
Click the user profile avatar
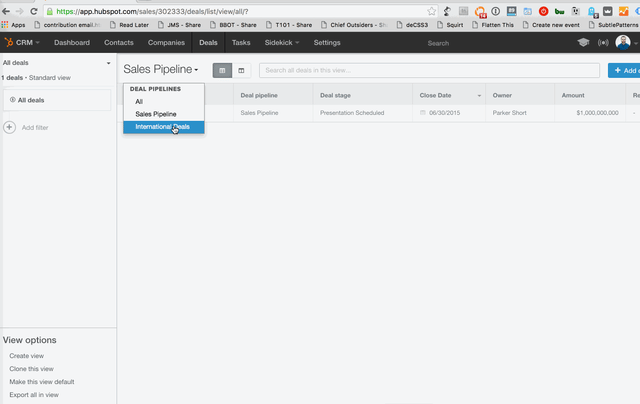622,42
